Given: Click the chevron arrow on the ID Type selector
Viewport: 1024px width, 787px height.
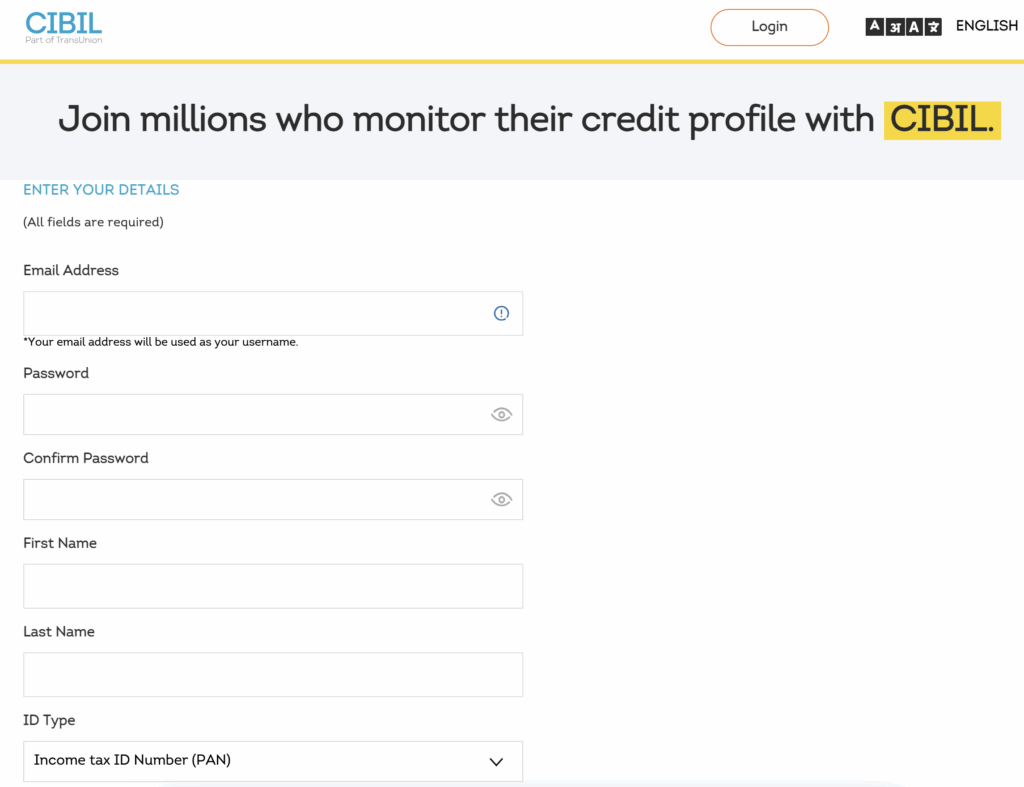Looking at the screenshot, I should [495, 761].
